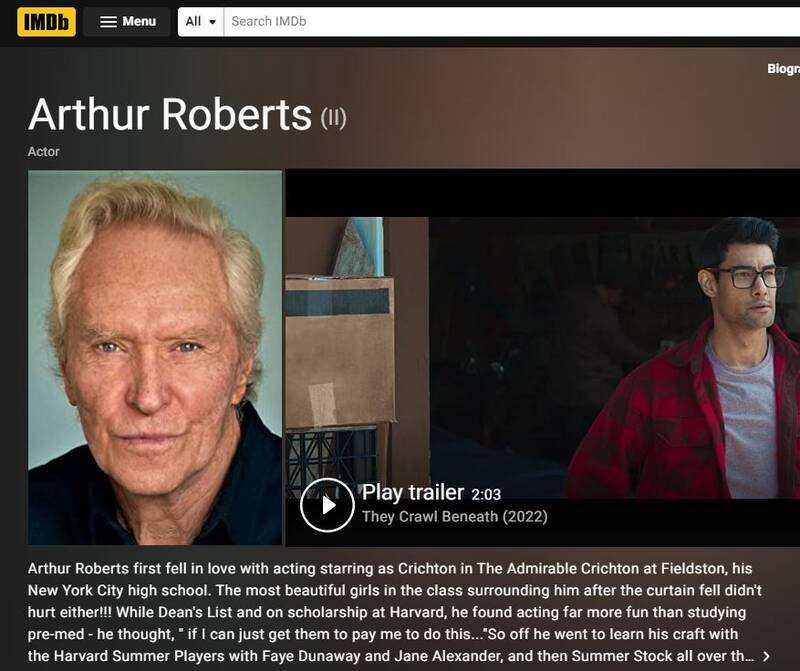Click the Arthur Roberts name heading

pos(170,115)
